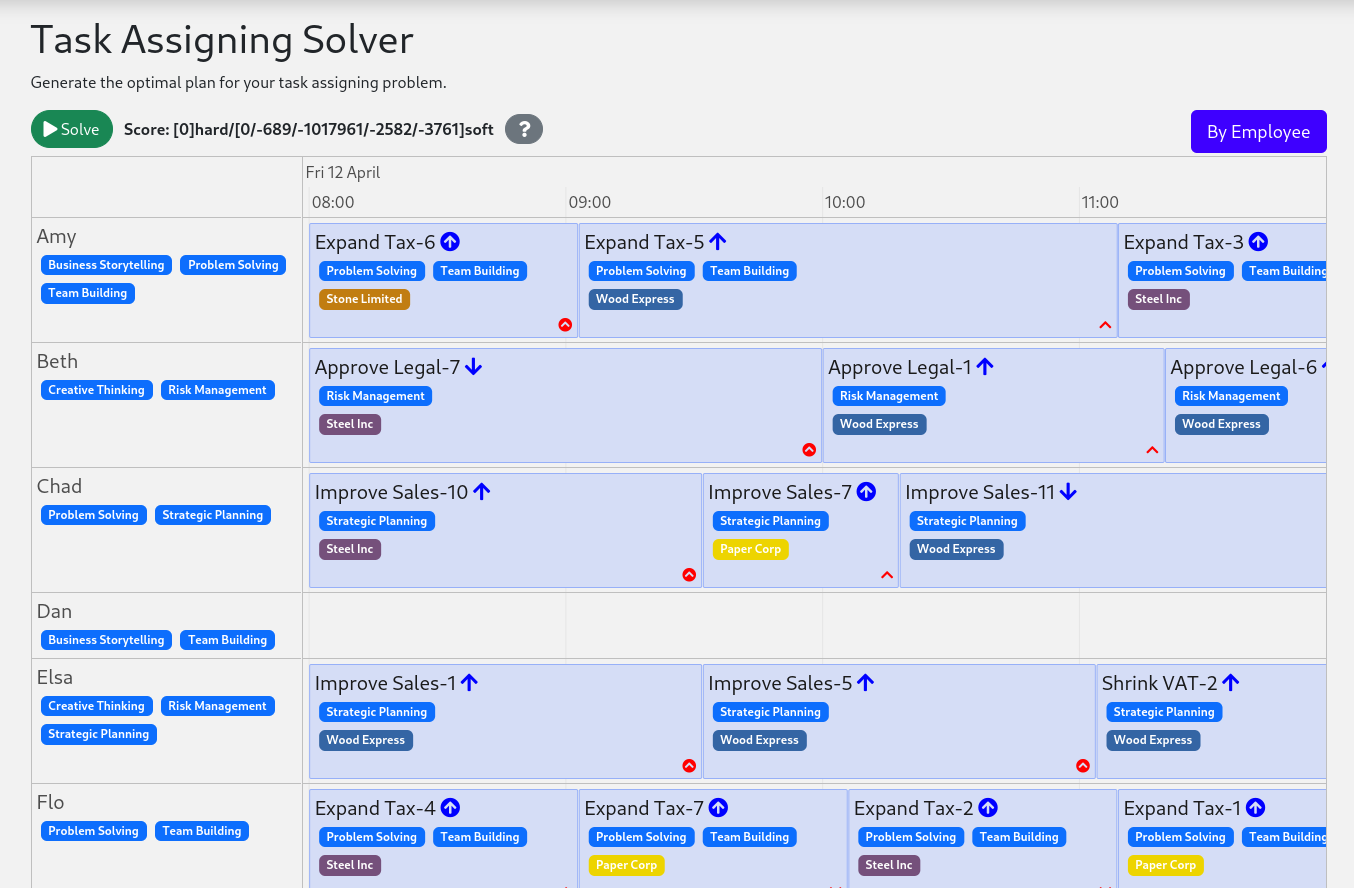
Task: Click Paper Corp badge on Improve Sales-7
Action: pos(751,549)
